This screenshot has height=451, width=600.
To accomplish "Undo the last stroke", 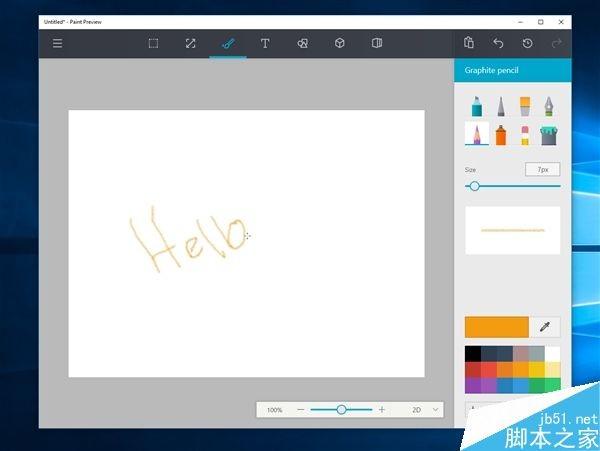I will [498, 44].
